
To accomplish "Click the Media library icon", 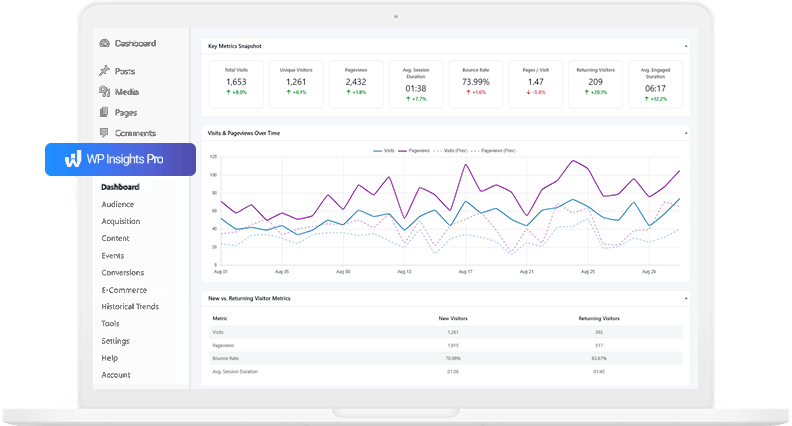I will 105,91.
